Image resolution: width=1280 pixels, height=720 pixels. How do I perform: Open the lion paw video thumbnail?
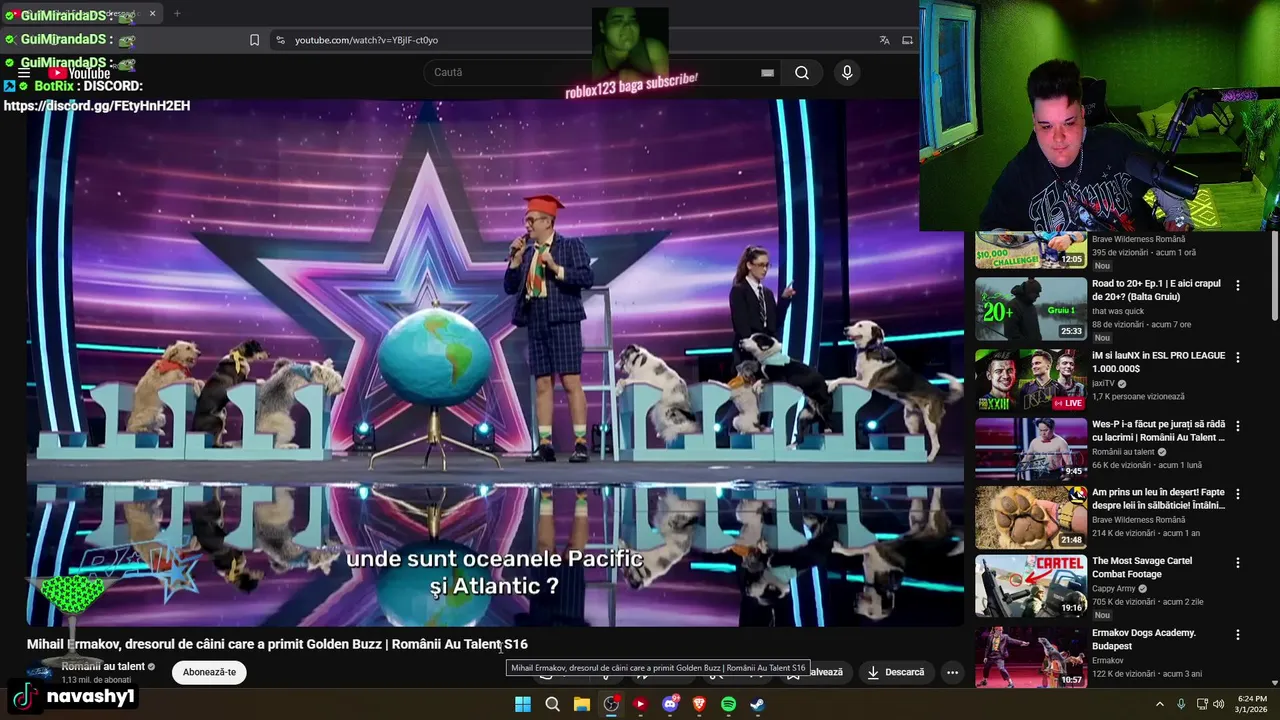pos(1031,517)
